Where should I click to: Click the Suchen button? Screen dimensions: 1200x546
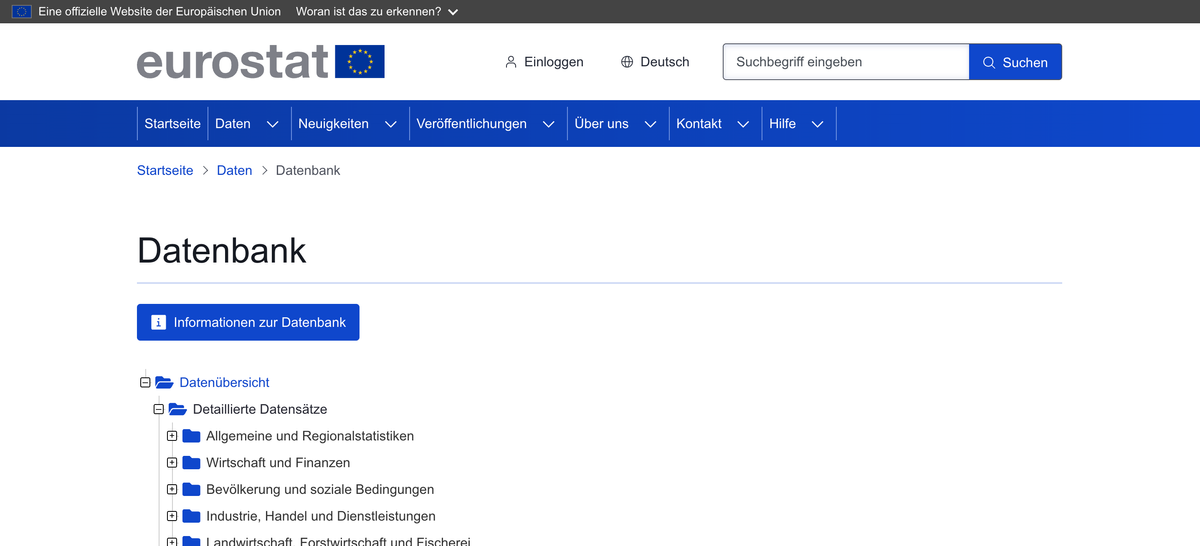[x=1015, y=62]
